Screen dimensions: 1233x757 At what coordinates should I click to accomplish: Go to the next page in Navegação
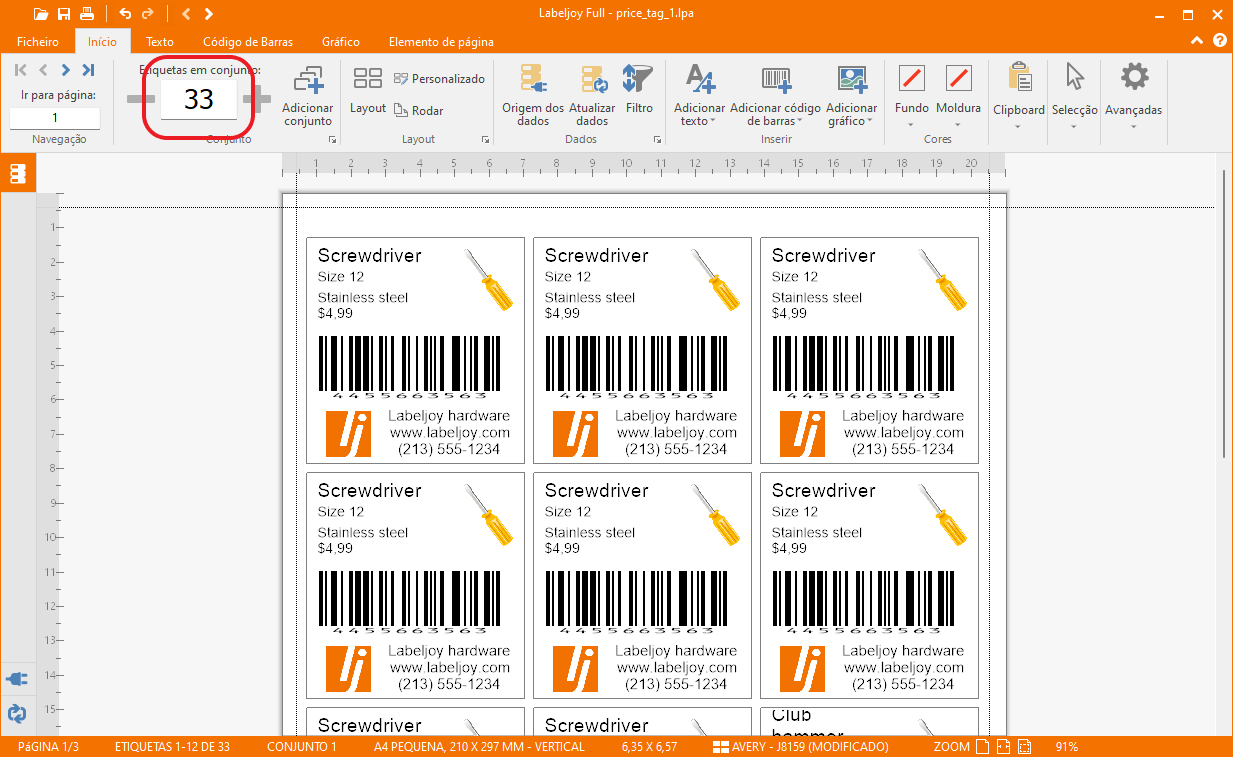pos(66,70)
